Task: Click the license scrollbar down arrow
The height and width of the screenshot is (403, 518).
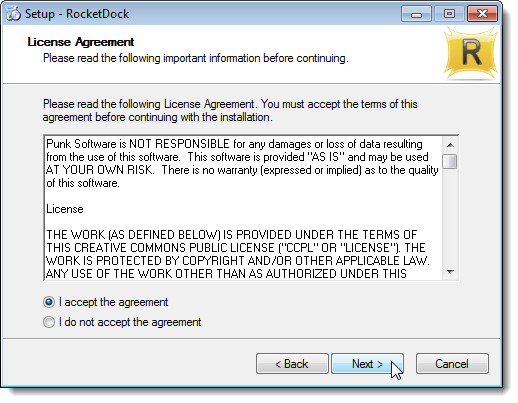Action: [x=450, y=272]
